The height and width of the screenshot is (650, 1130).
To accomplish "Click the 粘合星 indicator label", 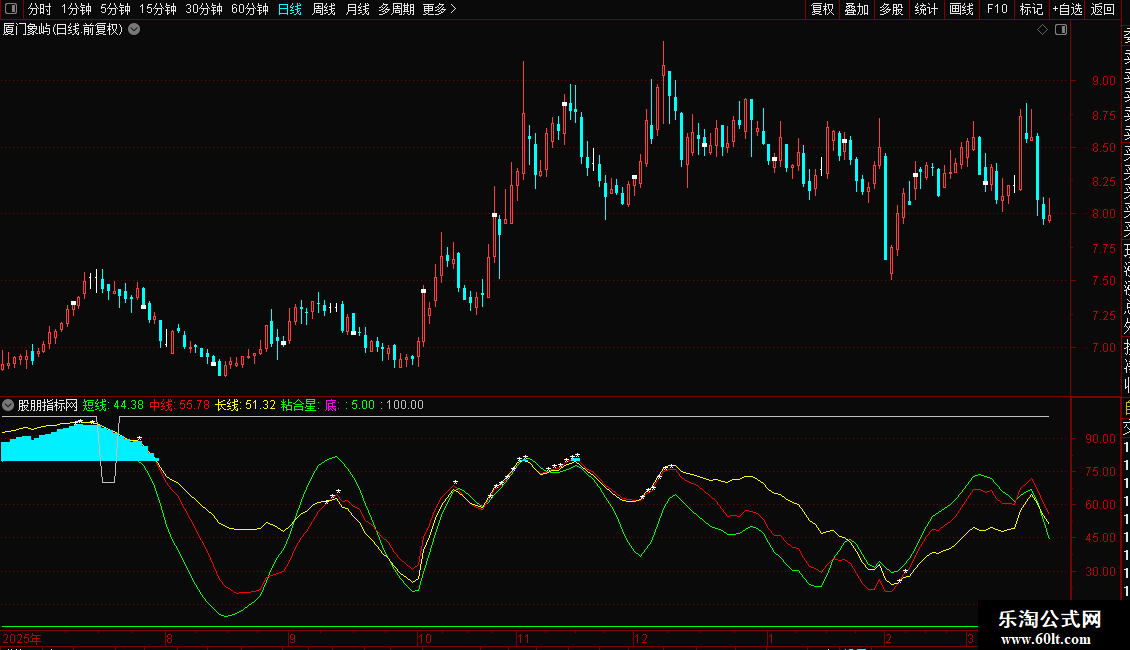I will pyautogui.click(x=299, y=405).
